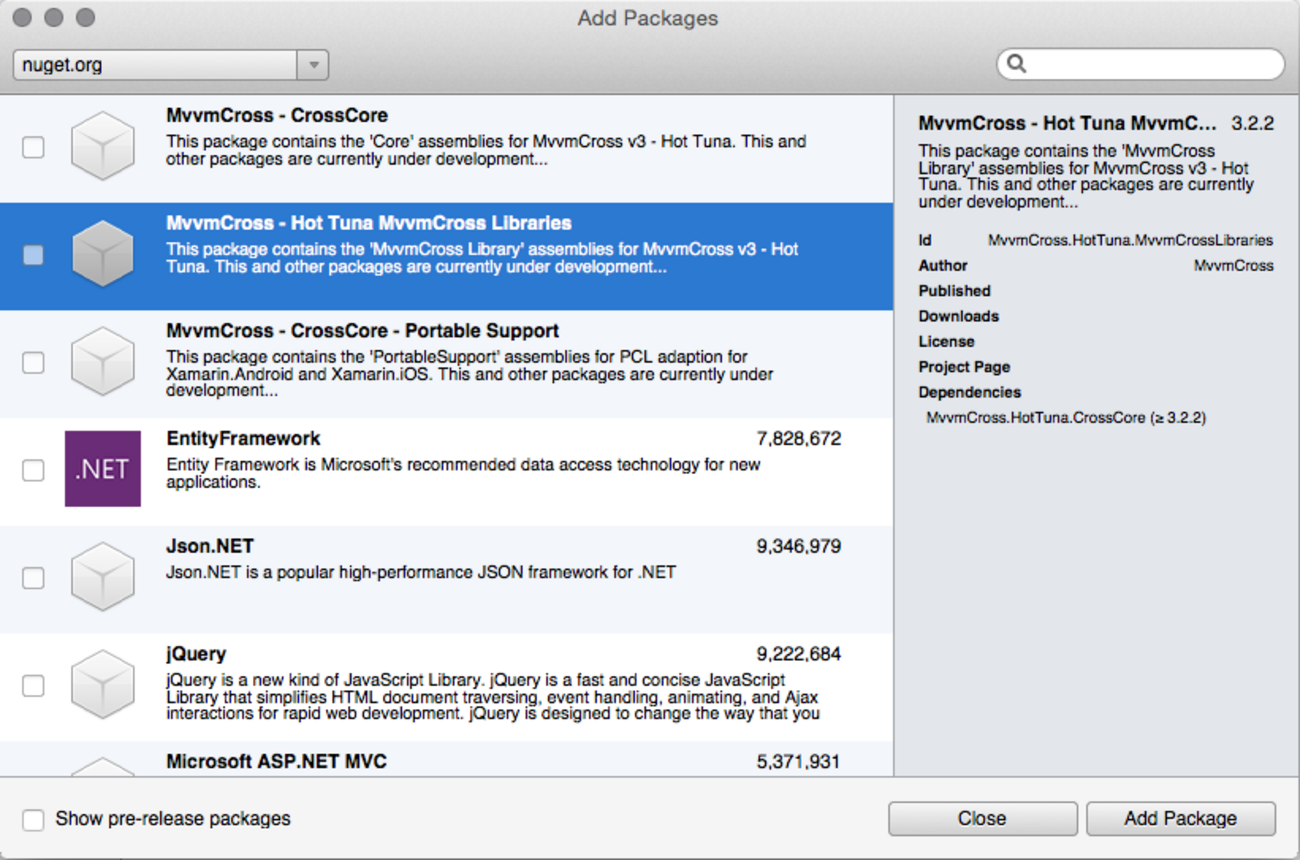
Task: Check the jQuery package checkbox
Action: pos(33,686)
